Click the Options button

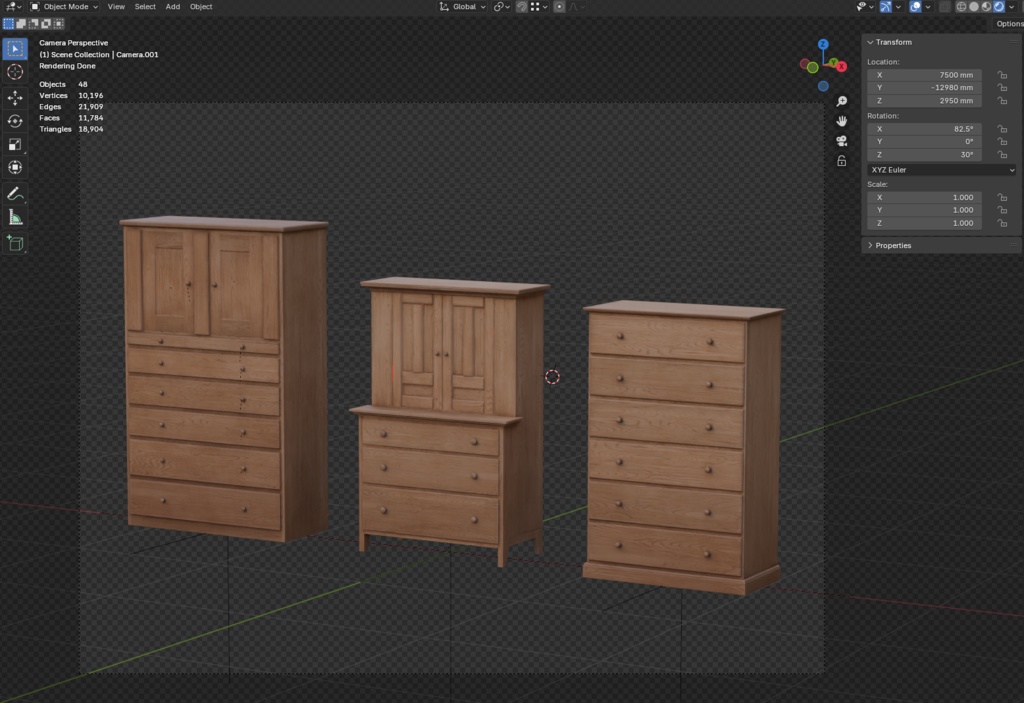(x=1009, y=24)
